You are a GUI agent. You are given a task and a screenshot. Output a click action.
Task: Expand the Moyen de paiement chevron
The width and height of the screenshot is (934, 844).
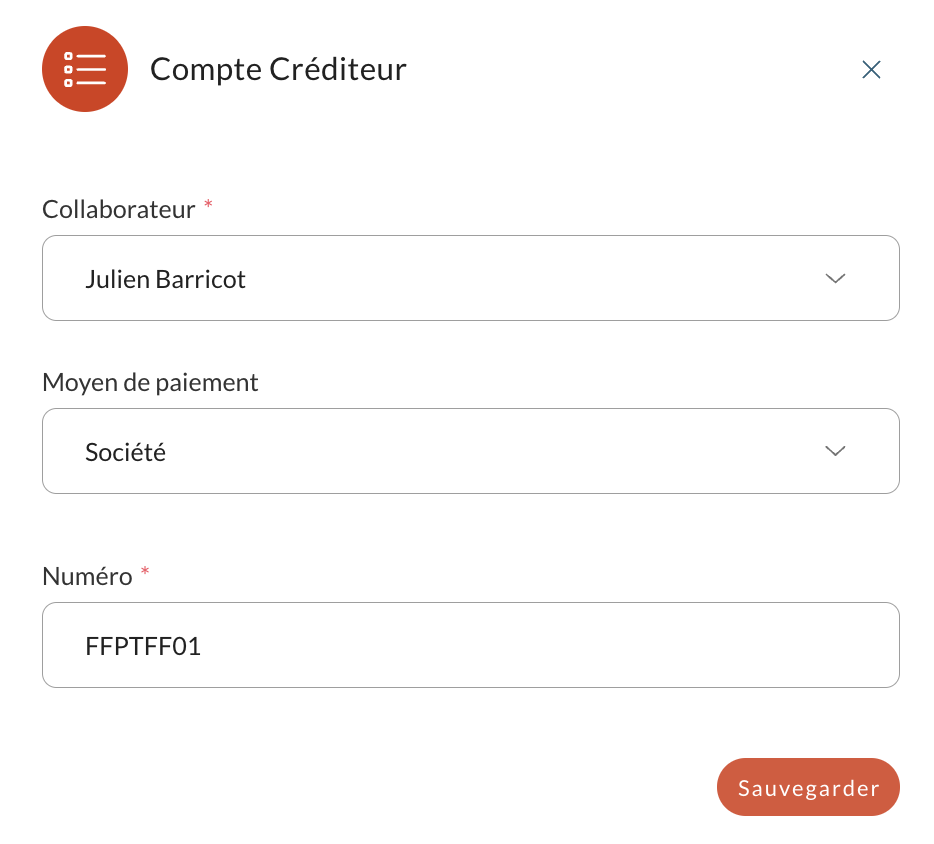[x=835, y=451]
